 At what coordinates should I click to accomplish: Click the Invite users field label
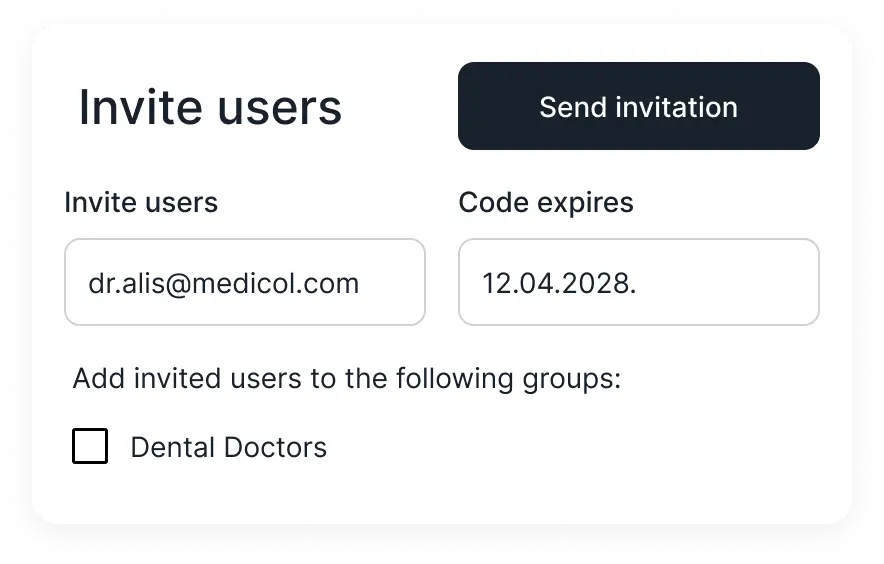141,203
